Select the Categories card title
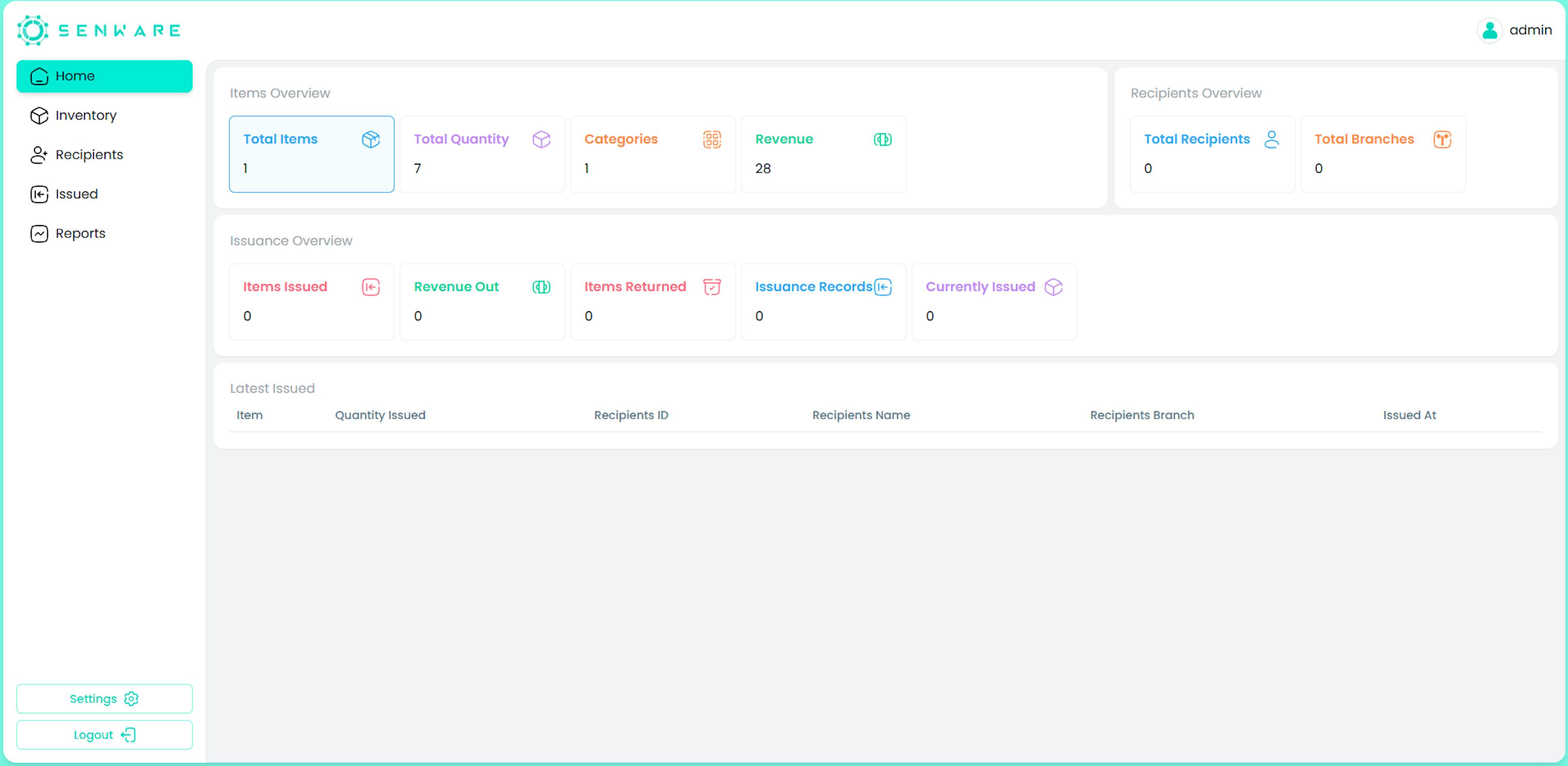This screenshot has height=766, width=1568. click(x=621, y=139)
